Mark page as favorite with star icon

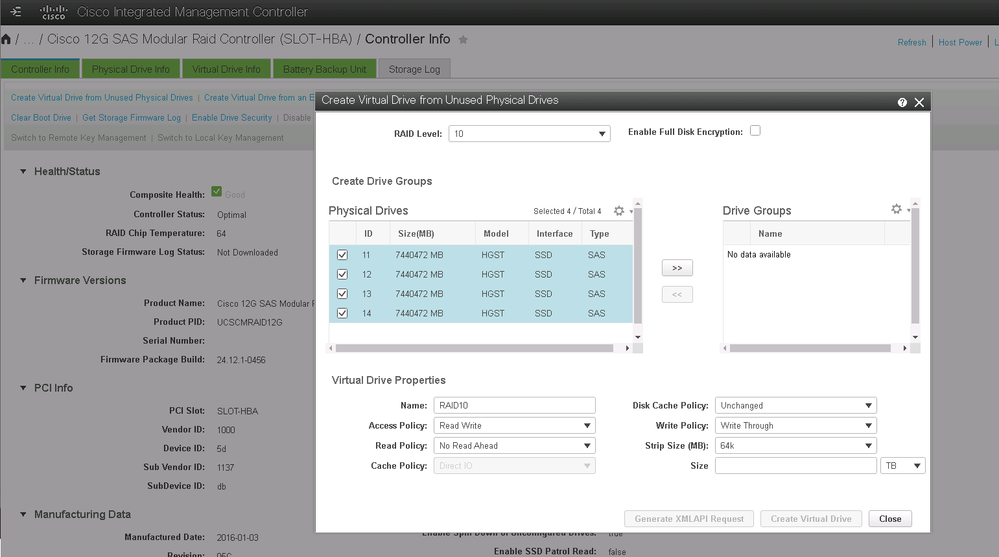coord(463,40)
